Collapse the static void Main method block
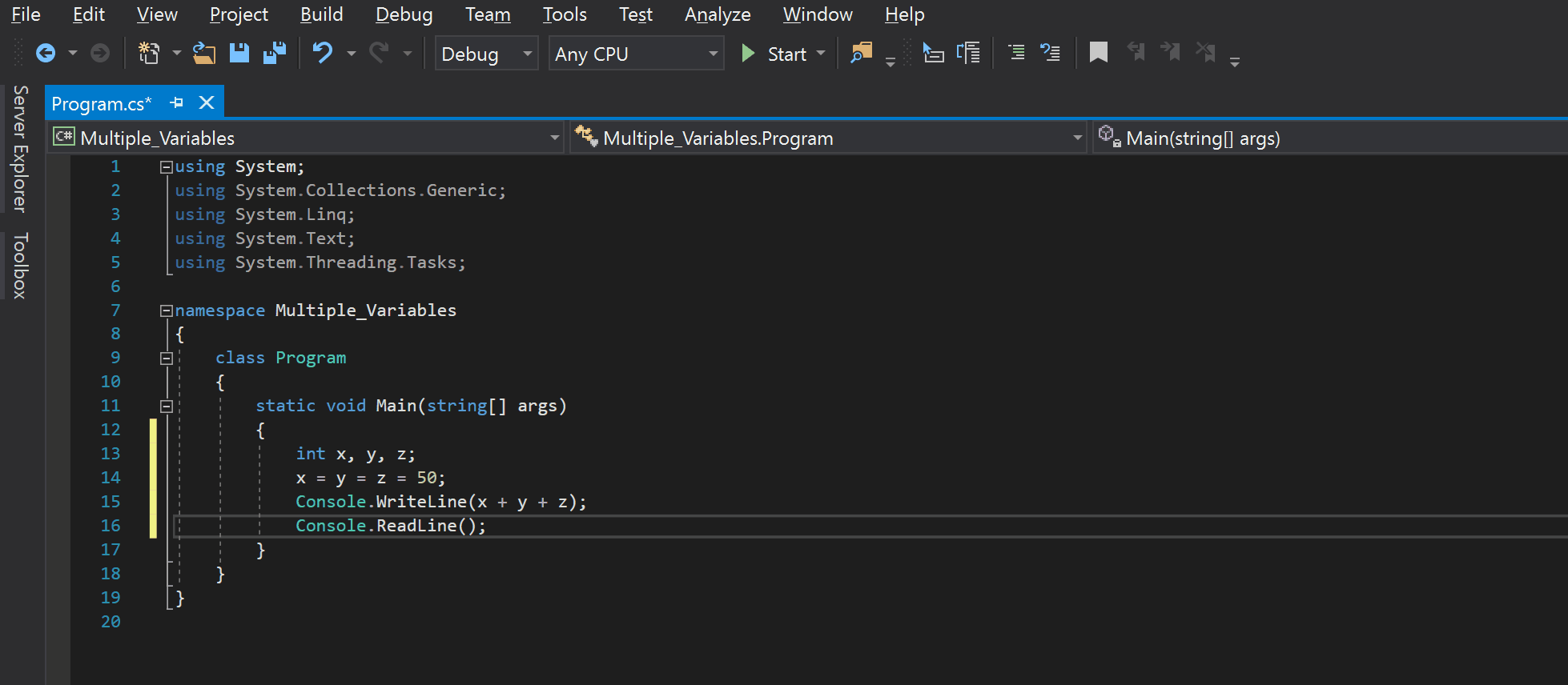1568x685 pixels. tap(167, 407)
